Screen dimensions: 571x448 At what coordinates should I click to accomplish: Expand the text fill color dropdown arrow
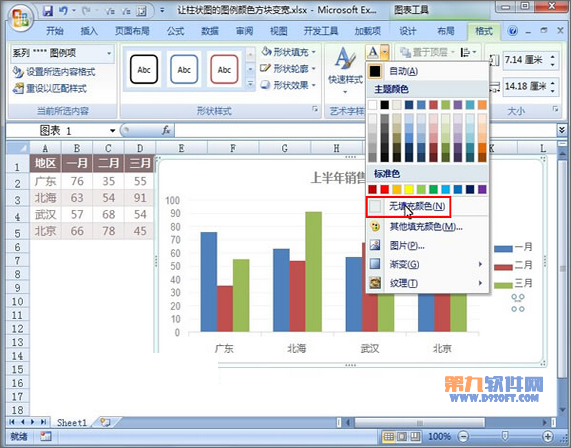[385, 52]
